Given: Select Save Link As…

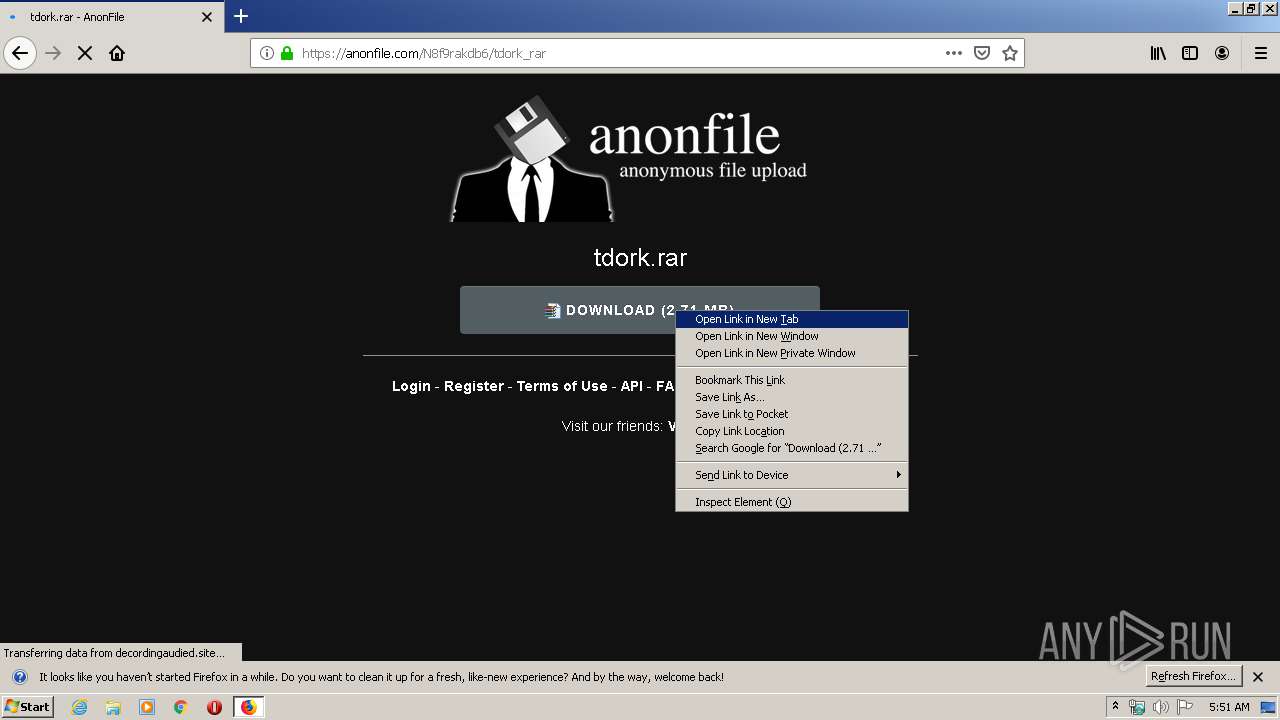Looking at the screenshot, I should point(792,397).
